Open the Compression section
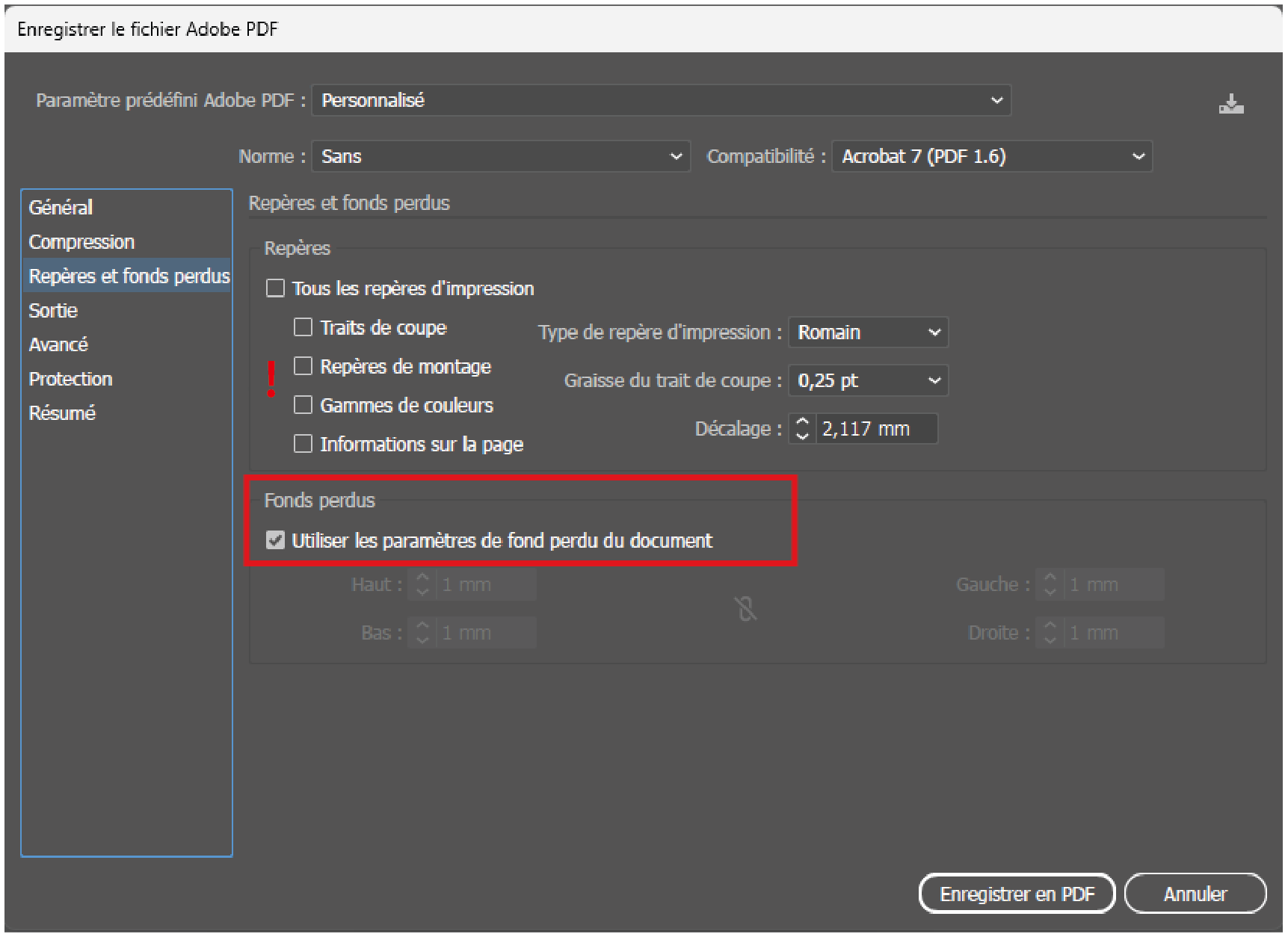Screen dimensions: 1288x937 click(x=81, y=242)
